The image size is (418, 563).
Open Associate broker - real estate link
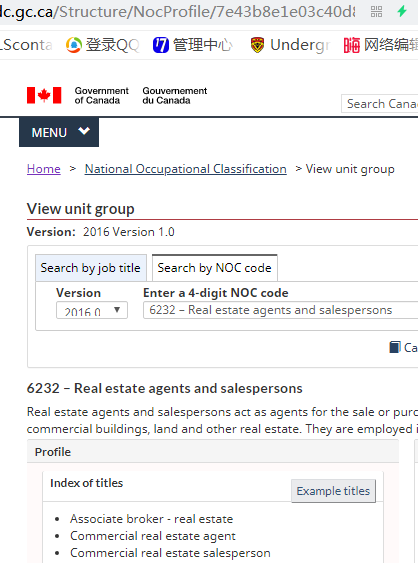[x=152, y=519]
